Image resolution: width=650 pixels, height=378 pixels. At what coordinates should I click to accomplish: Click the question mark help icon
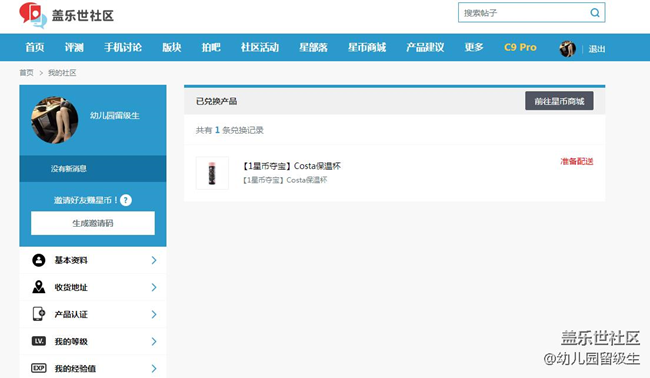pos(126,200)
